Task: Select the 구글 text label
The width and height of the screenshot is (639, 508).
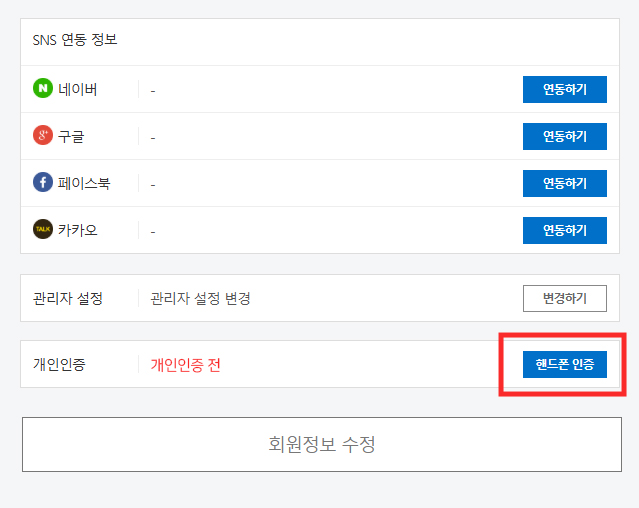Action: [x=71, y=136]
